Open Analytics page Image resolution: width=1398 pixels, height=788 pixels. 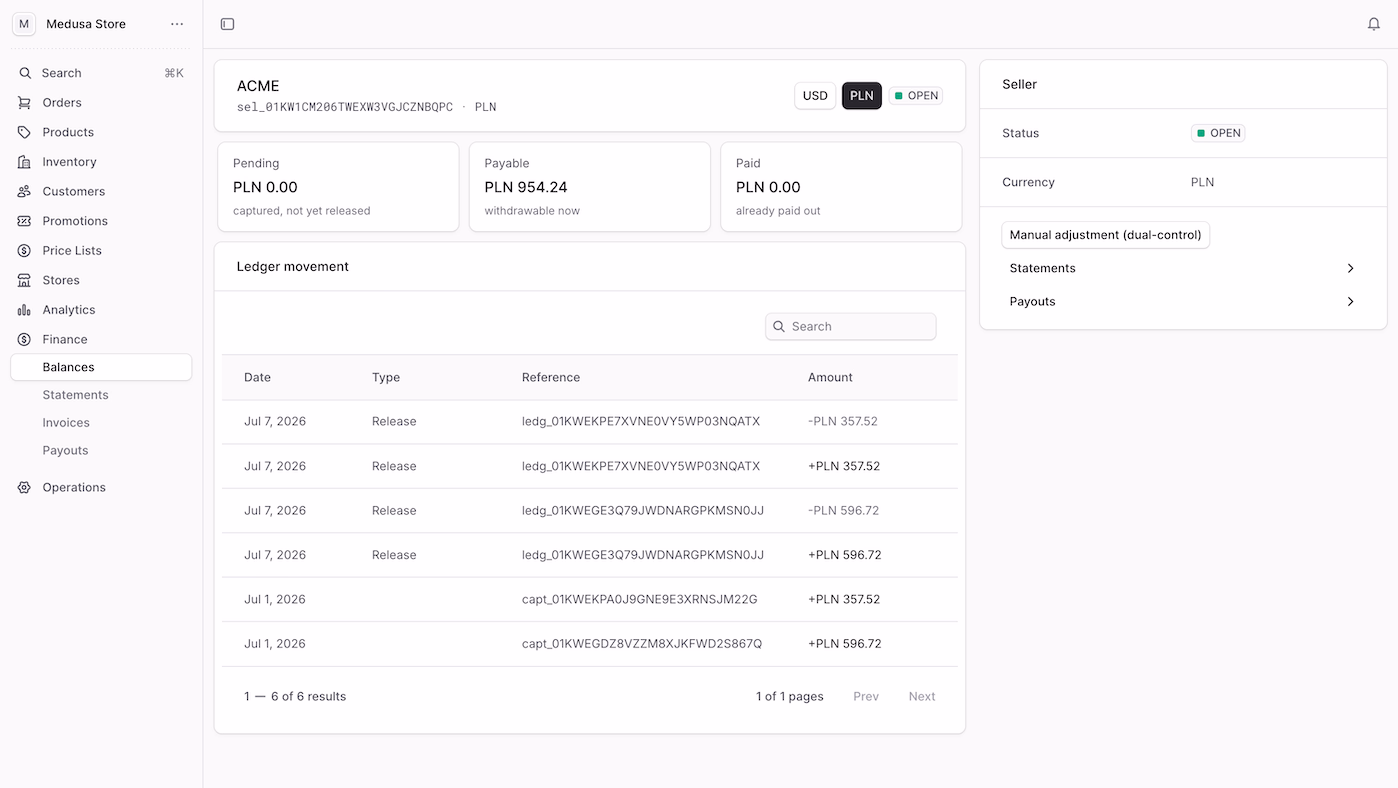coord(101,310)
